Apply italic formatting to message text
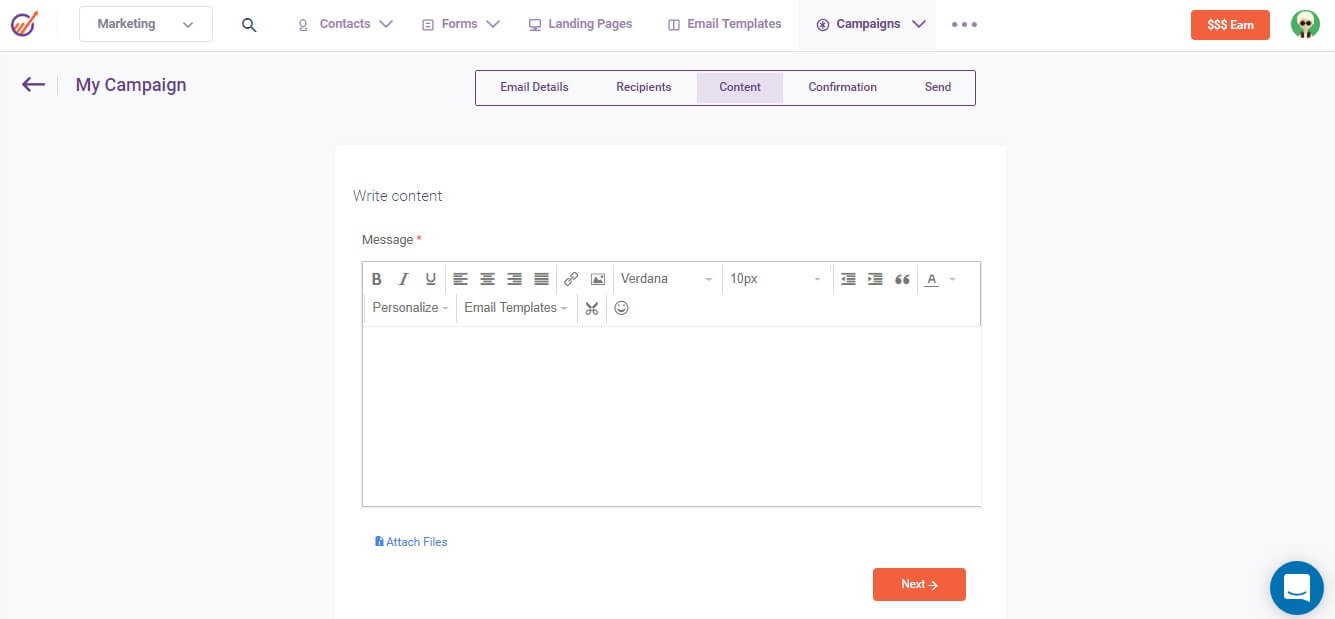The image size is (1335, 619). click(403, 279)
